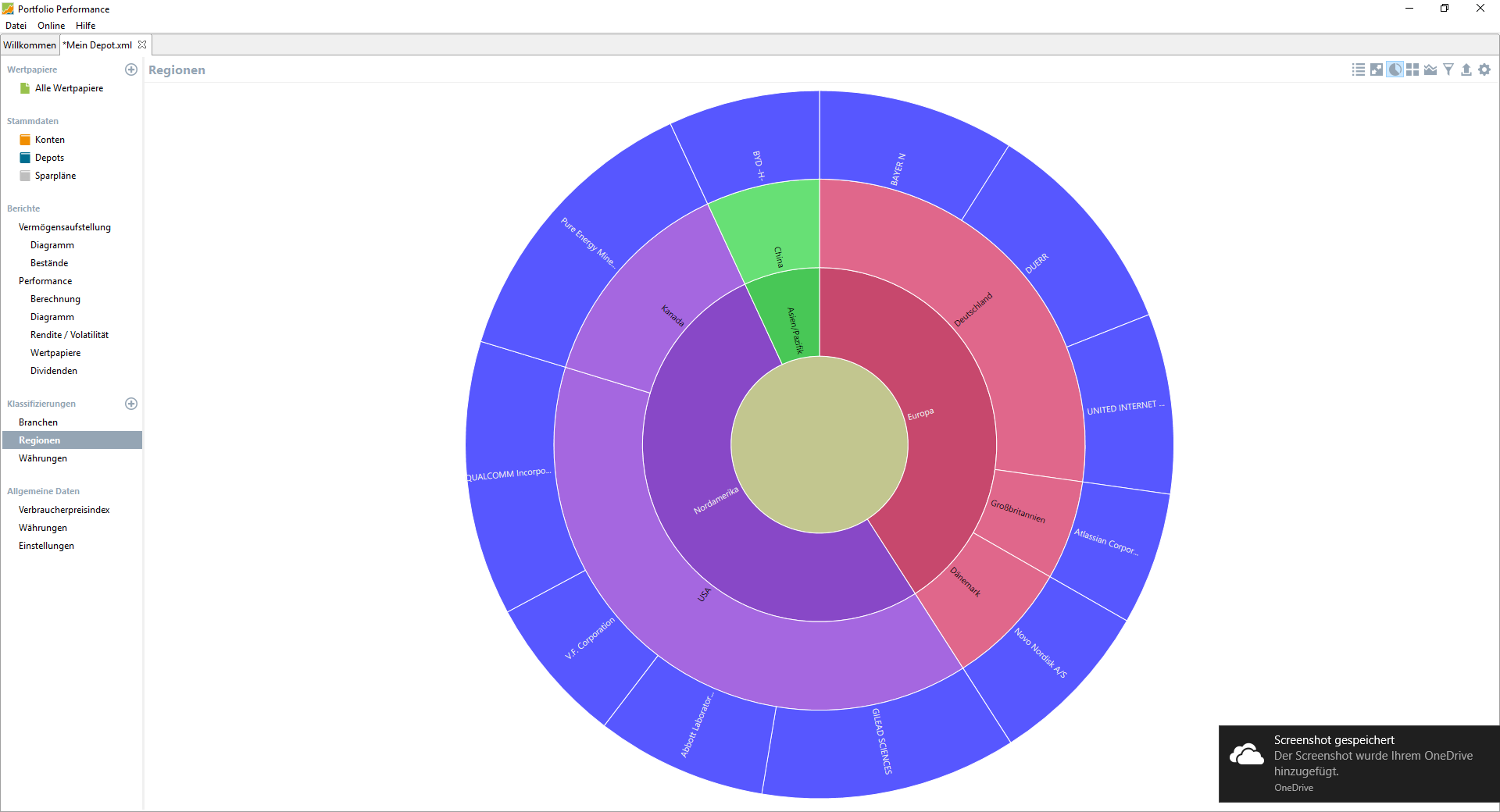This screenshot has height=812, width=1500.
Task: Click OneDrive cloud icon in notification
Action: pyautogui.click(x=1246, y=754)
